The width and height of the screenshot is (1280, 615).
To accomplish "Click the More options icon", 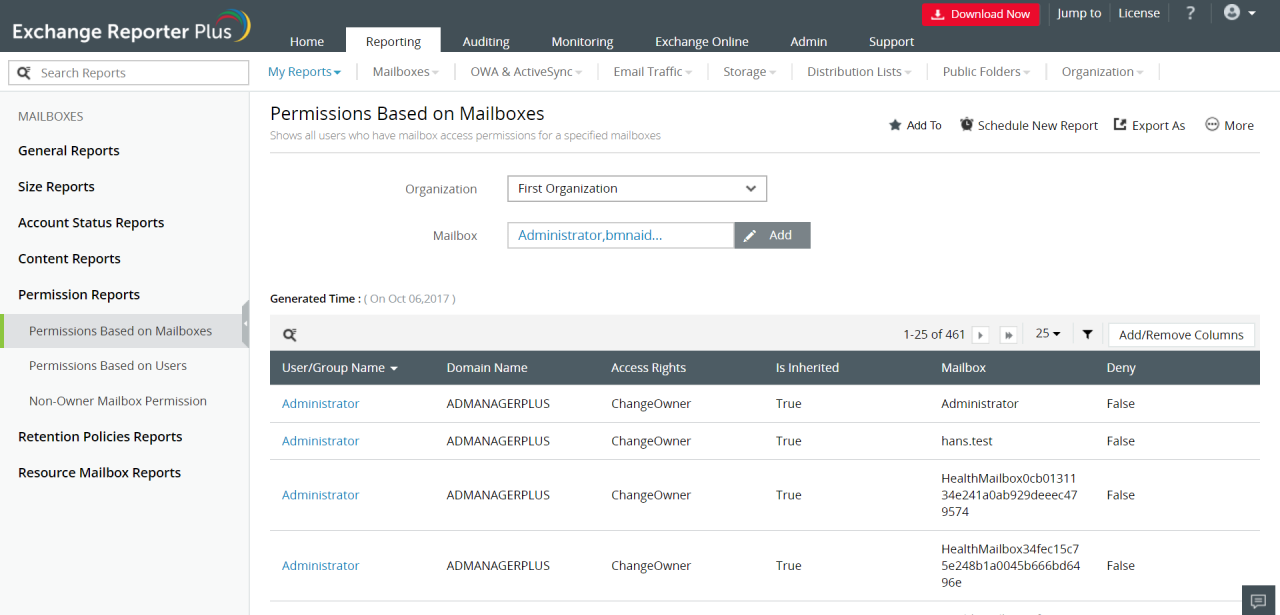I will (1229, 125).
